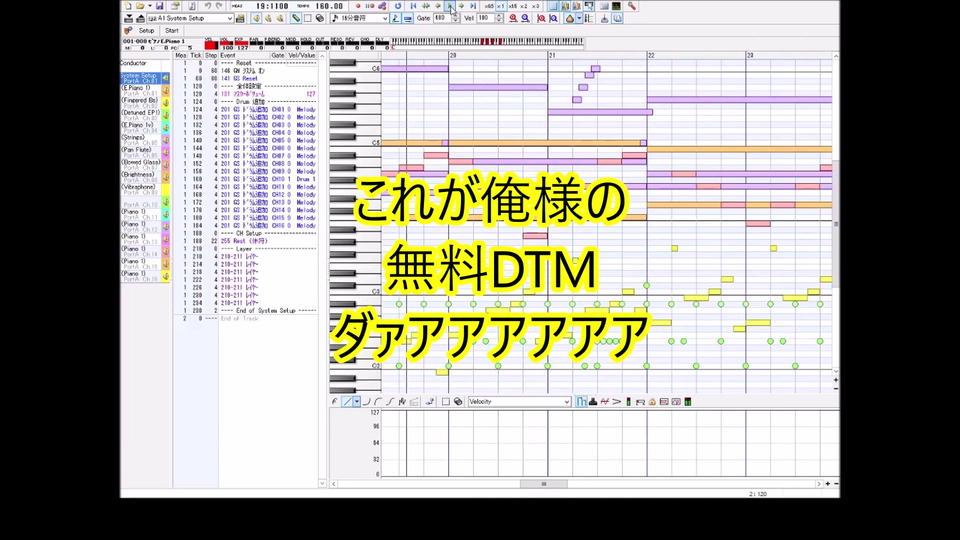Screen dimensions: 960x540
Task: Save the project with the floppy disk icon
Action: tap(159, 6)
